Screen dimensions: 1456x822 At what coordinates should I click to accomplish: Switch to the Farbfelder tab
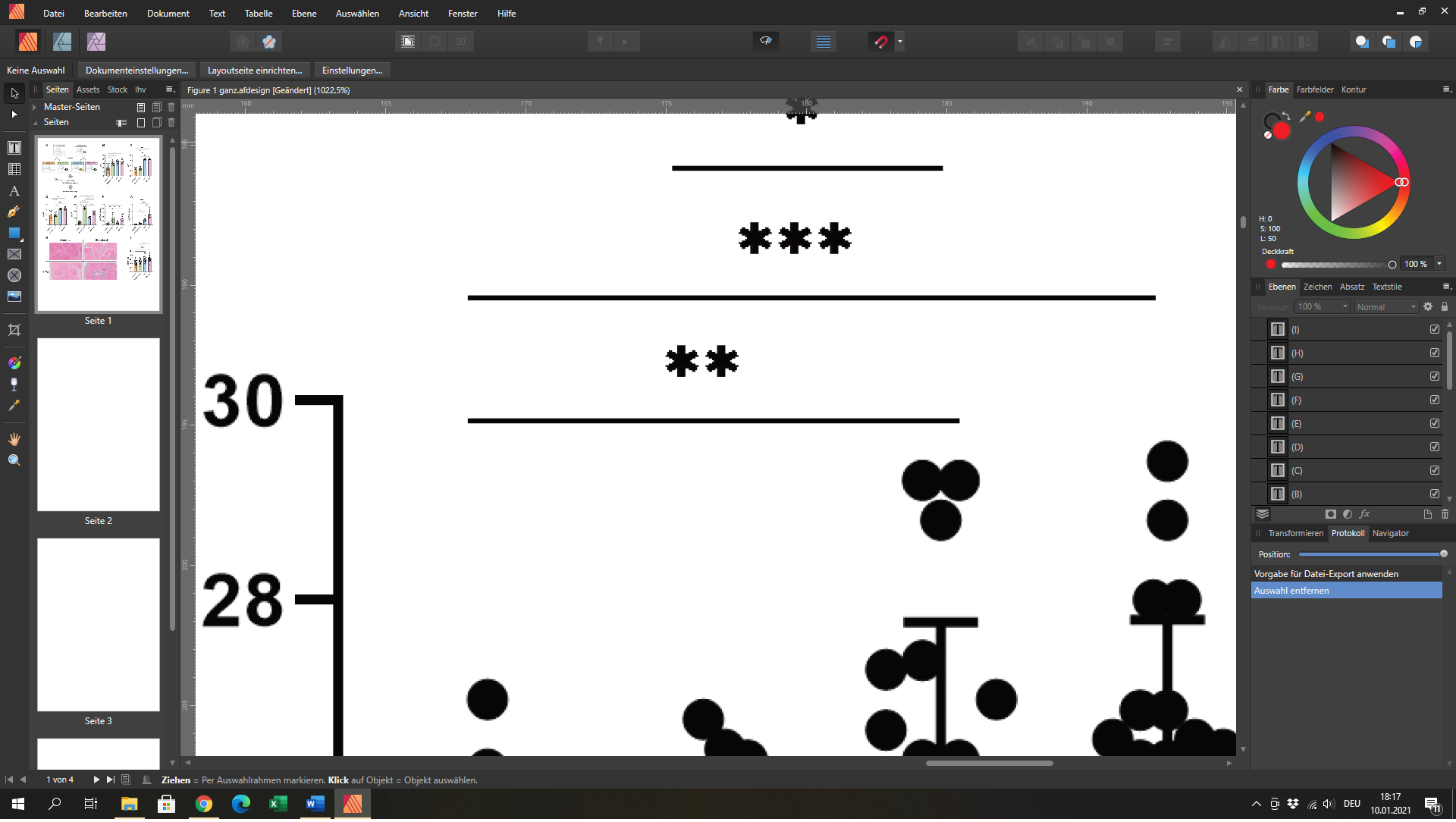(x=1315, y=89)
